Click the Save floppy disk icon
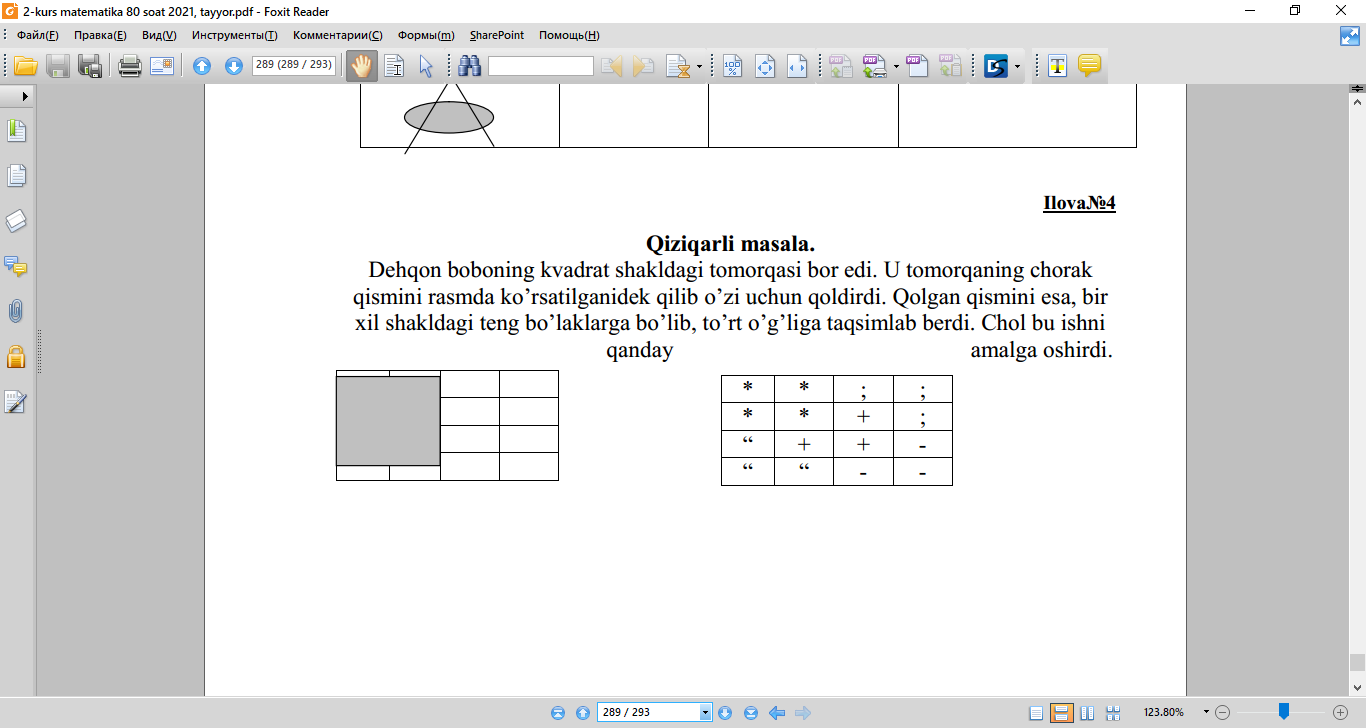1366x728 pixels. pos(58,67)
